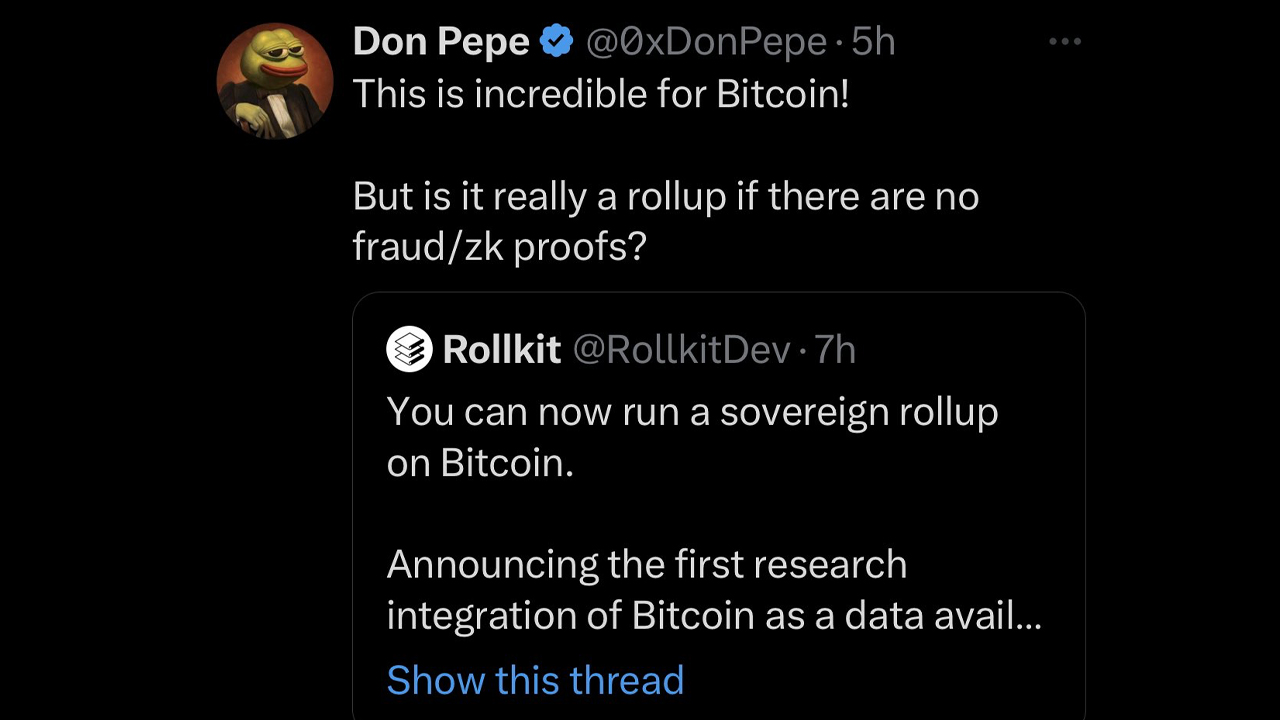
Task: Open the Don Pepe display name
Action: click(x=441, y=41)
